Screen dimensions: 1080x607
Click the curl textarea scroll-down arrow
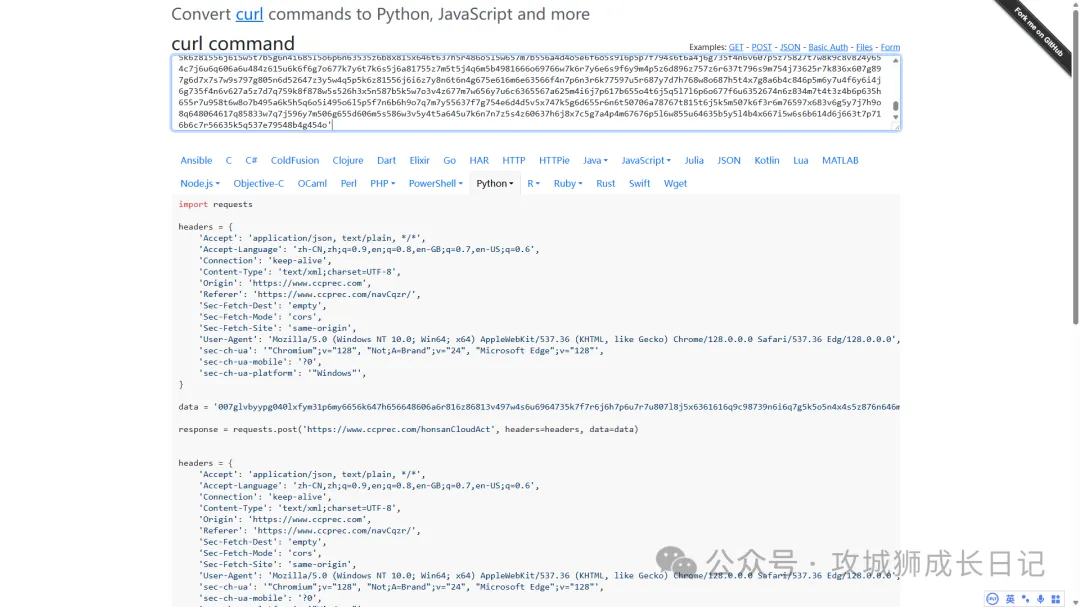895,117
